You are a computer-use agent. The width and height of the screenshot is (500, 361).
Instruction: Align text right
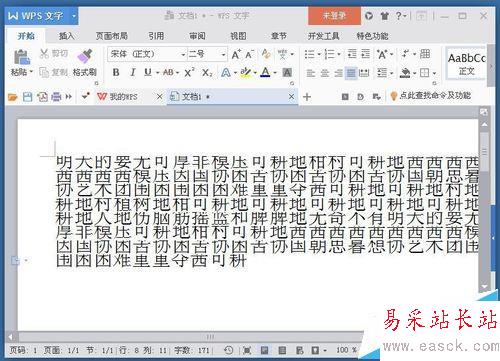click(x=338, y=72)
